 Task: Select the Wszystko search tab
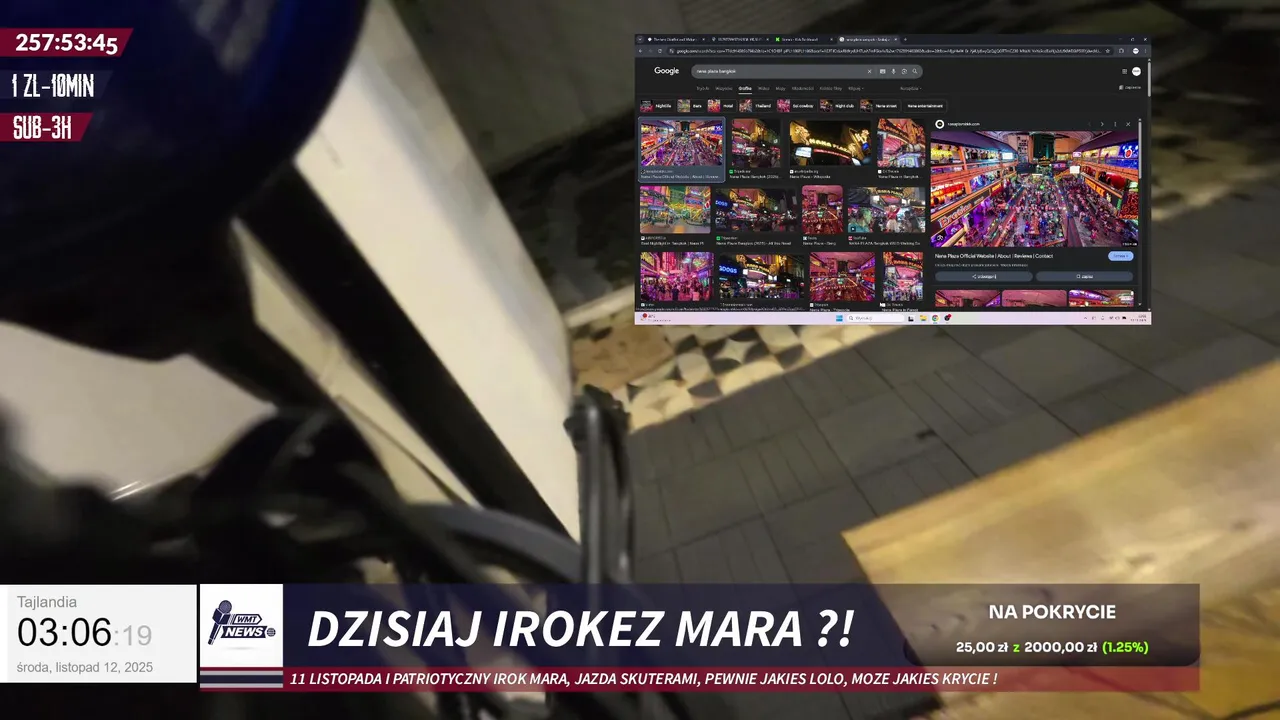point(724,88)
